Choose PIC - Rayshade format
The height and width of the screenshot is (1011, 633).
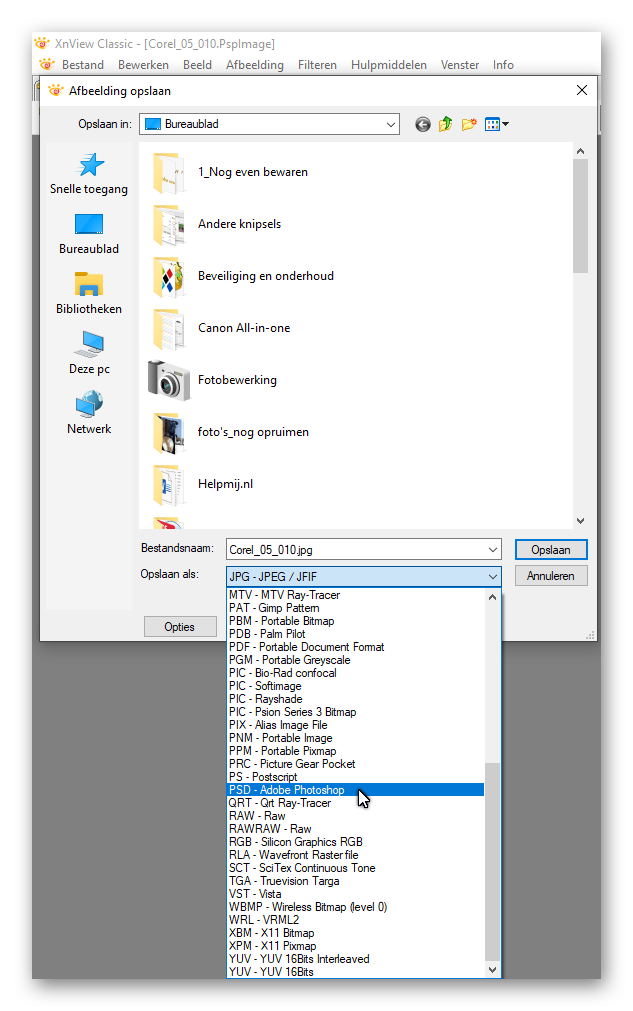(x=356, y=699)
